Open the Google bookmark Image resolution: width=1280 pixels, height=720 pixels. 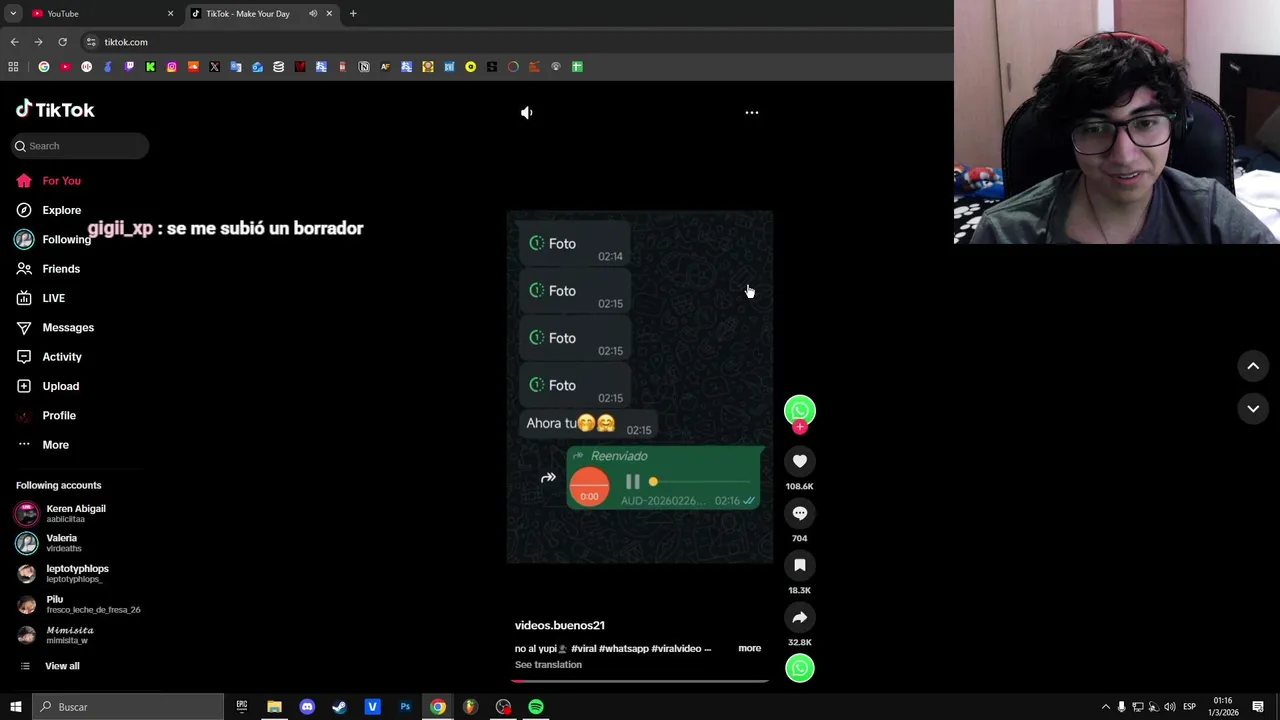[x=44, y=67]
